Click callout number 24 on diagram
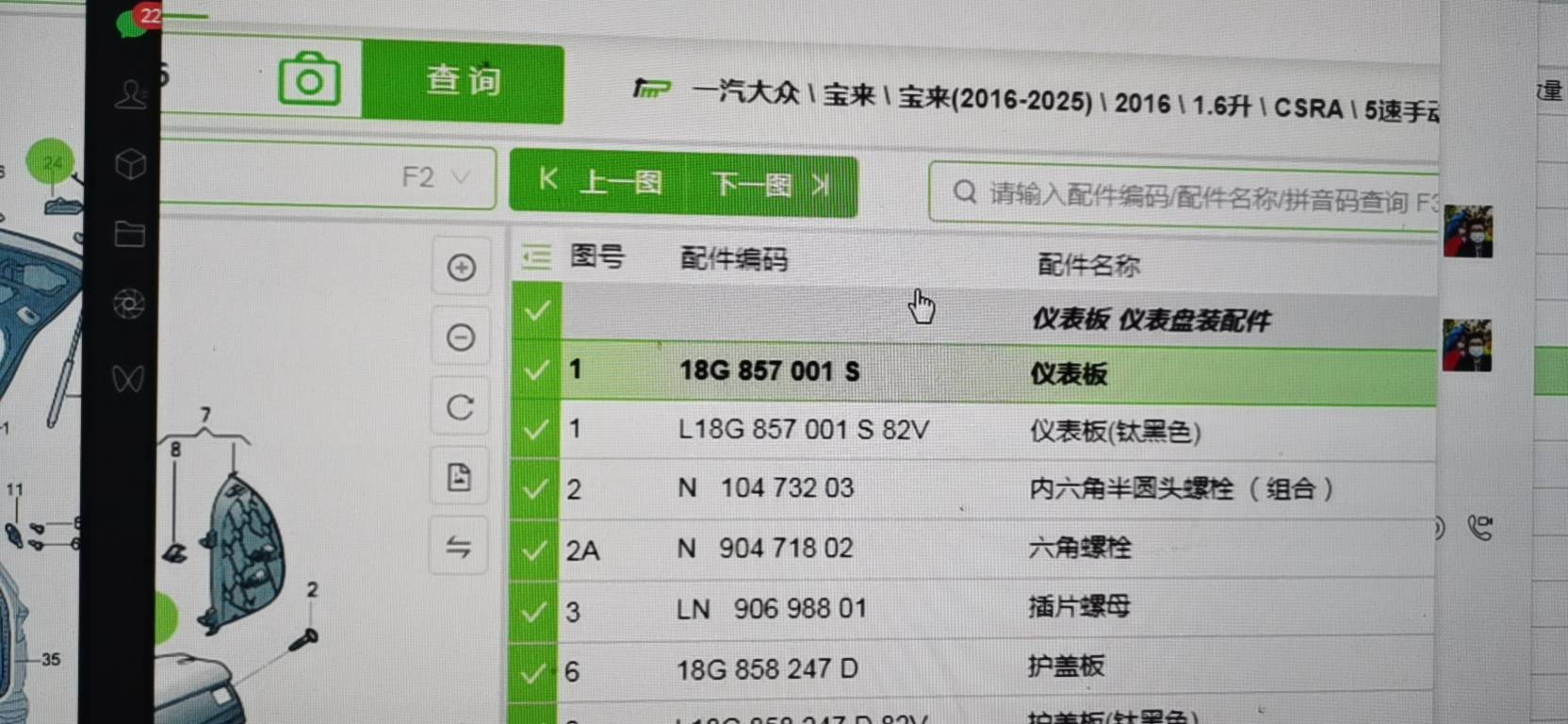 pyautogui.click(x=52, y=163)
